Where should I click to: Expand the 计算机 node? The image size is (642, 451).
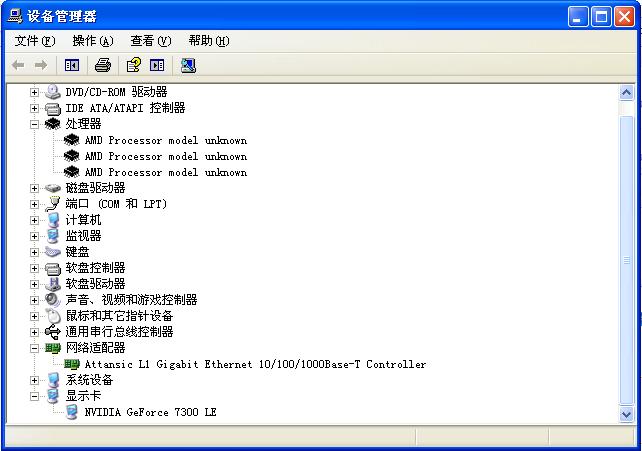(34, 220)
